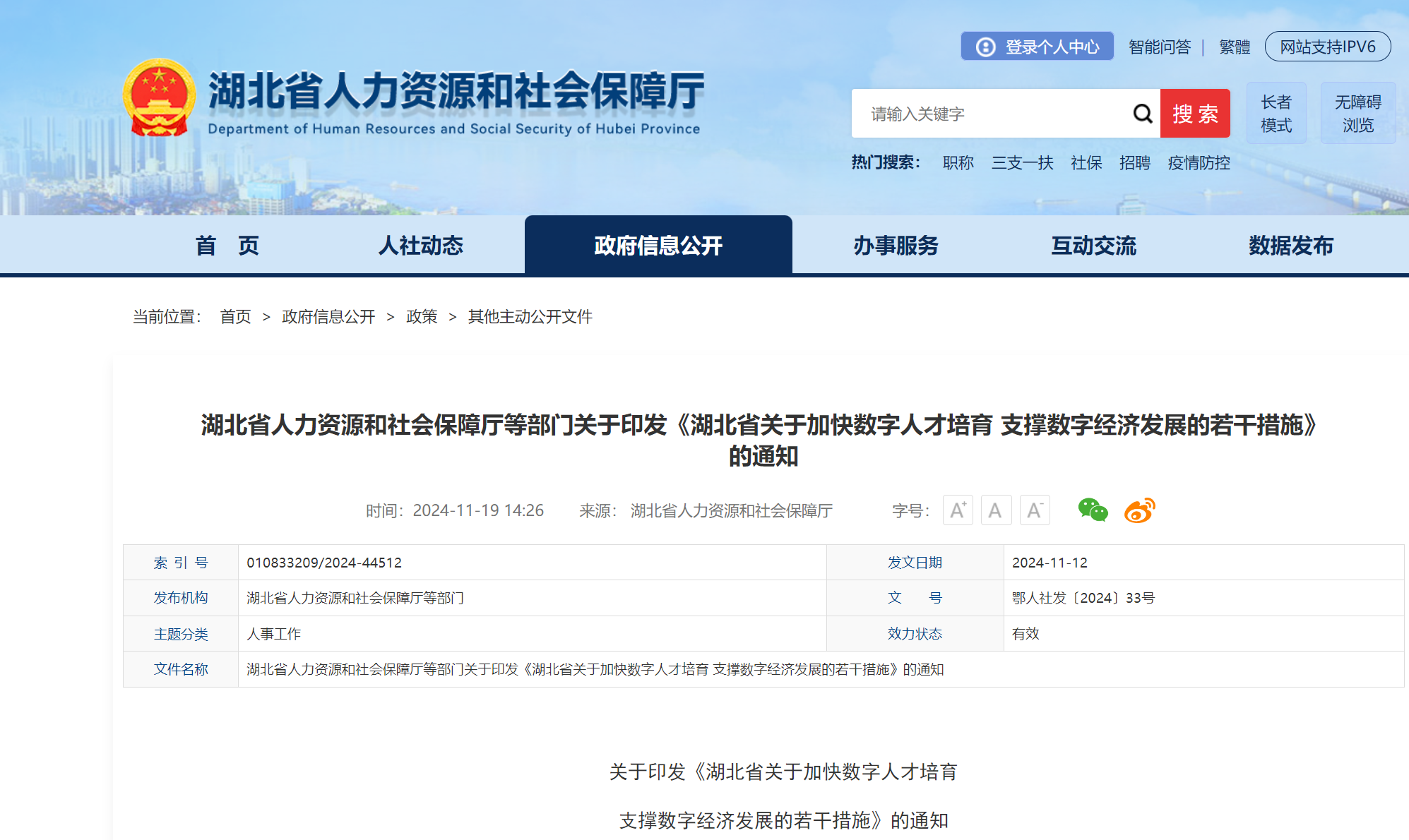Select hot search term 三支一扶
This screenshot has width=1409, height=840.
click(x=1022, y=163)
